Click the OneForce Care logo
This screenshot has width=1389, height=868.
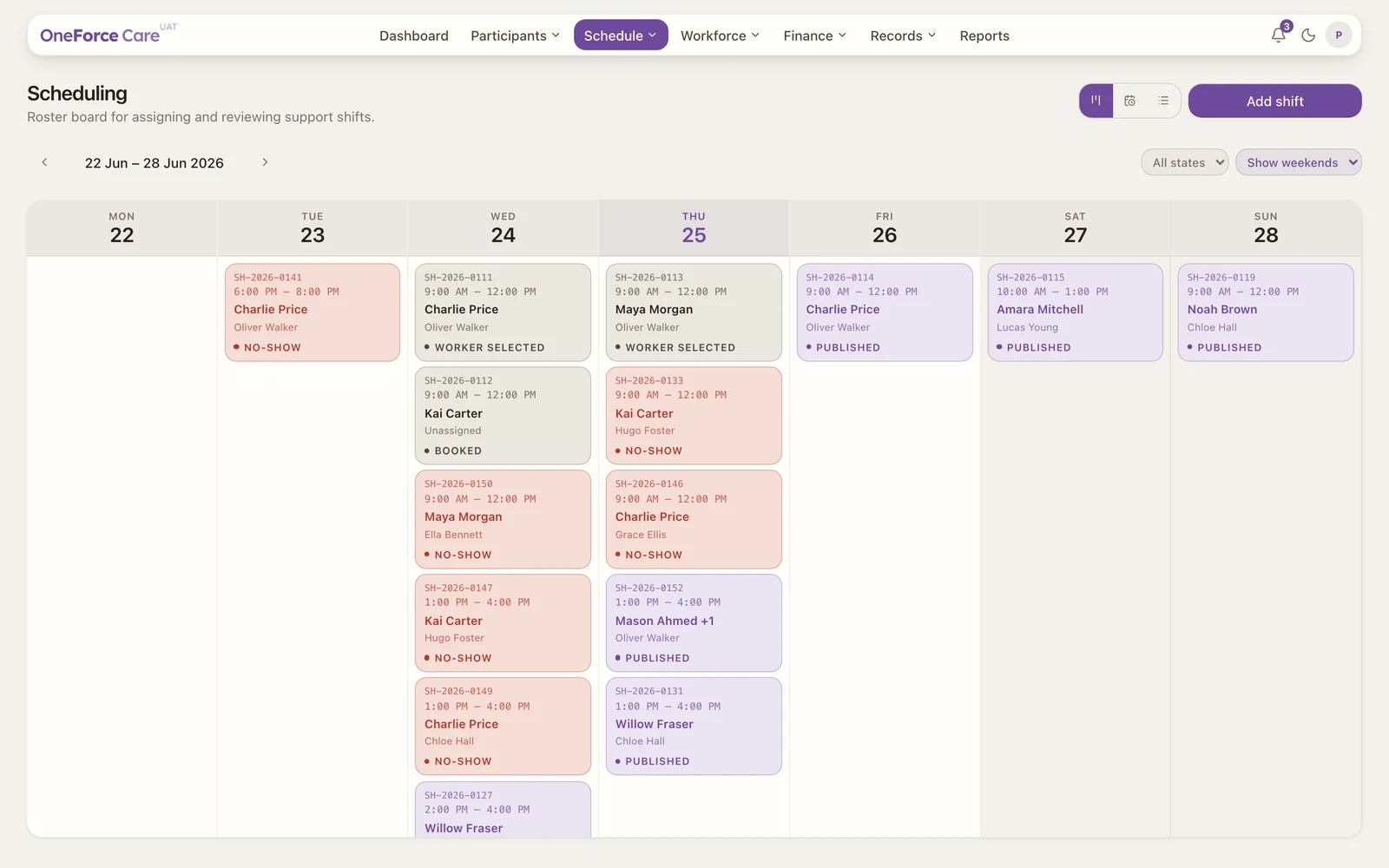tap(100, 36)
